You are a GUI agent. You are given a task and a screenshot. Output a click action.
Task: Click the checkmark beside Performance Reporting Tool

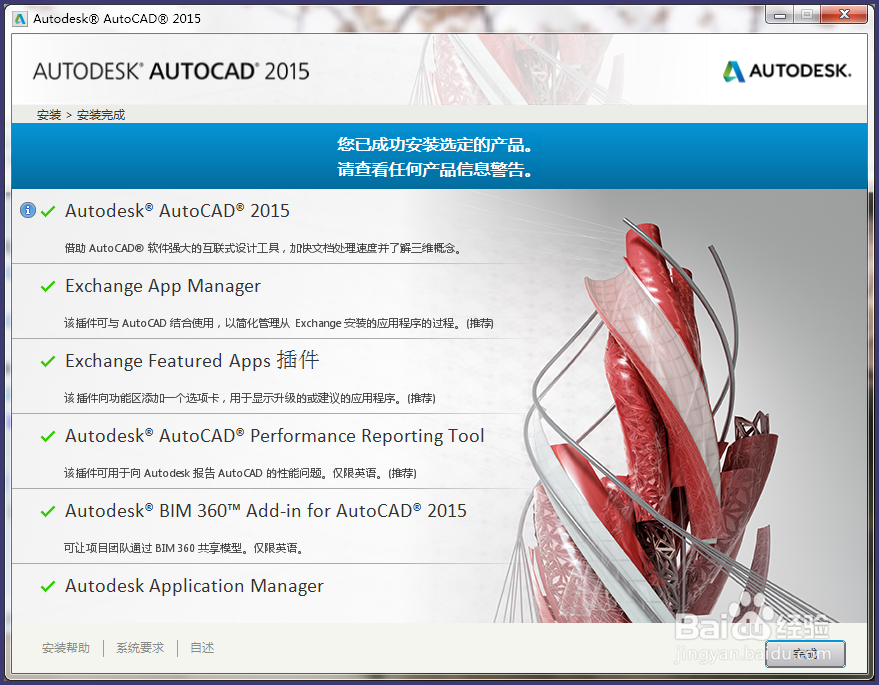47,436
